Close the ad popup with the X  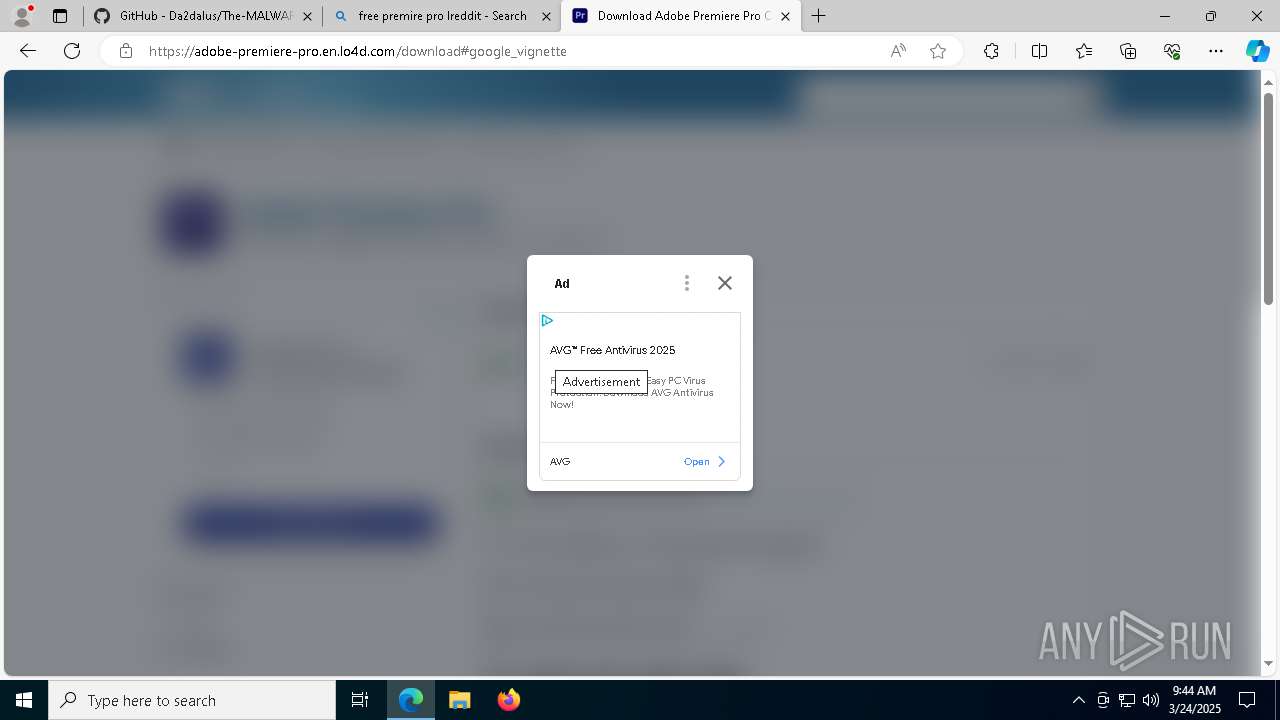point(725,283)
